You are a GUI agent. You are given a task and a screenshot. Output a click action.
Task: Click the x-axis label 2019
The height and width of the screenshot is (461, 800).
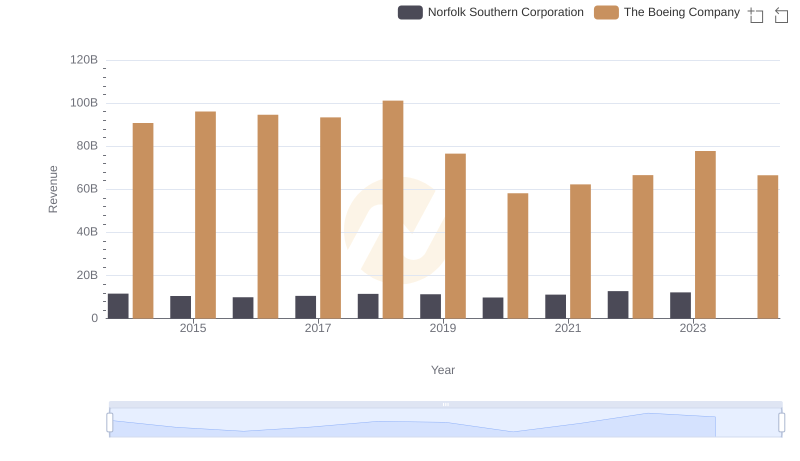(x=443, y=328)
